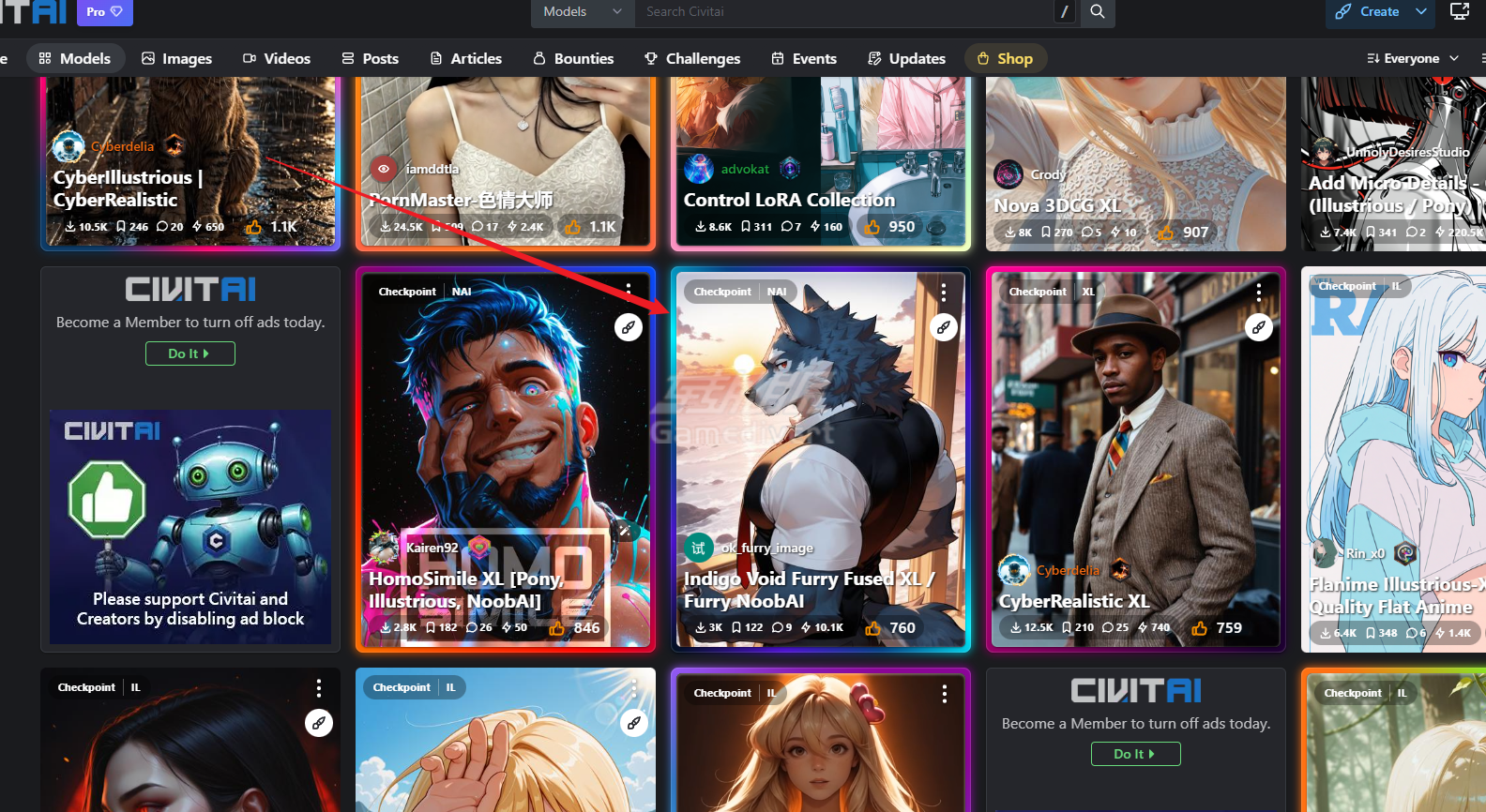
Task: Open the HomoSimile XL model title
Action: coord(466,590)
